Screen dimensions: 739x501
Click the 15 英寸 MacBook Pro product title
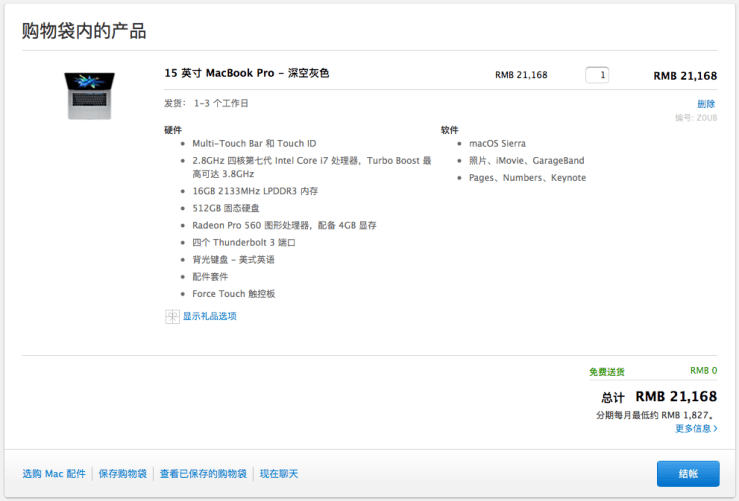pos(246,73)
